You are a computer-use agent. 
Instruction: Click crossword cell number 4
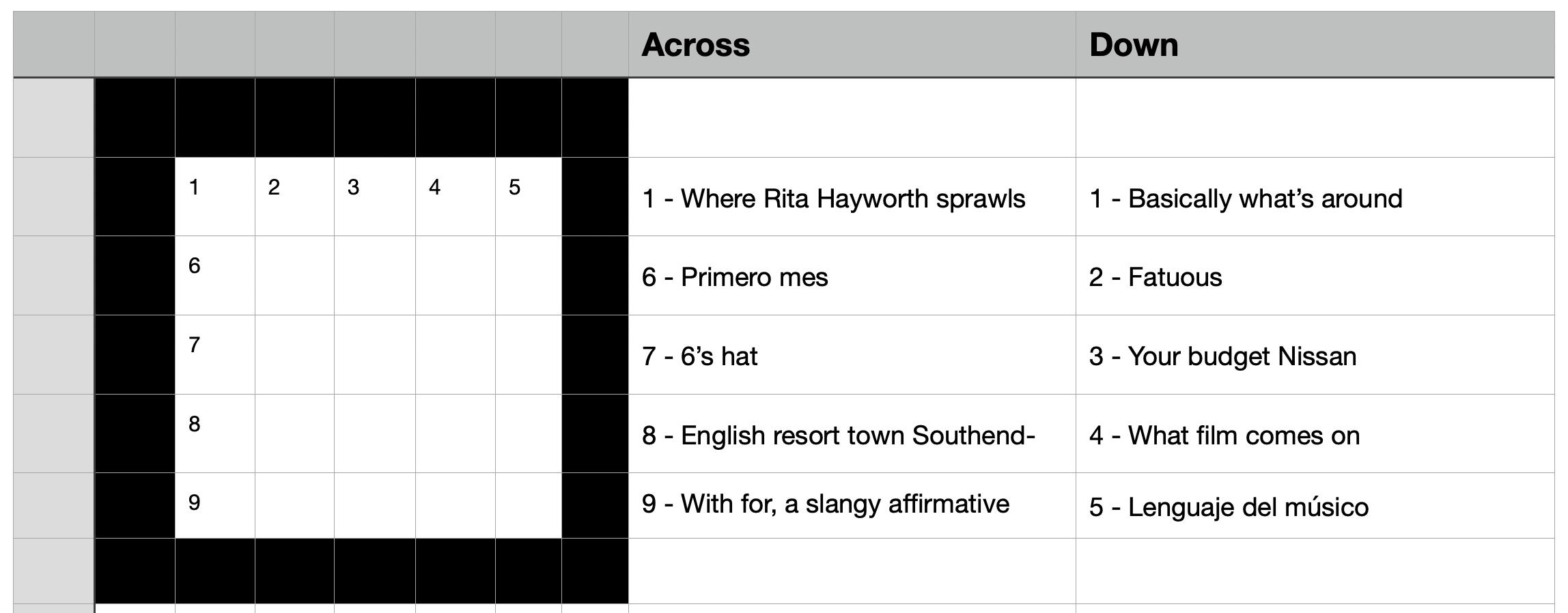(455, 197)
